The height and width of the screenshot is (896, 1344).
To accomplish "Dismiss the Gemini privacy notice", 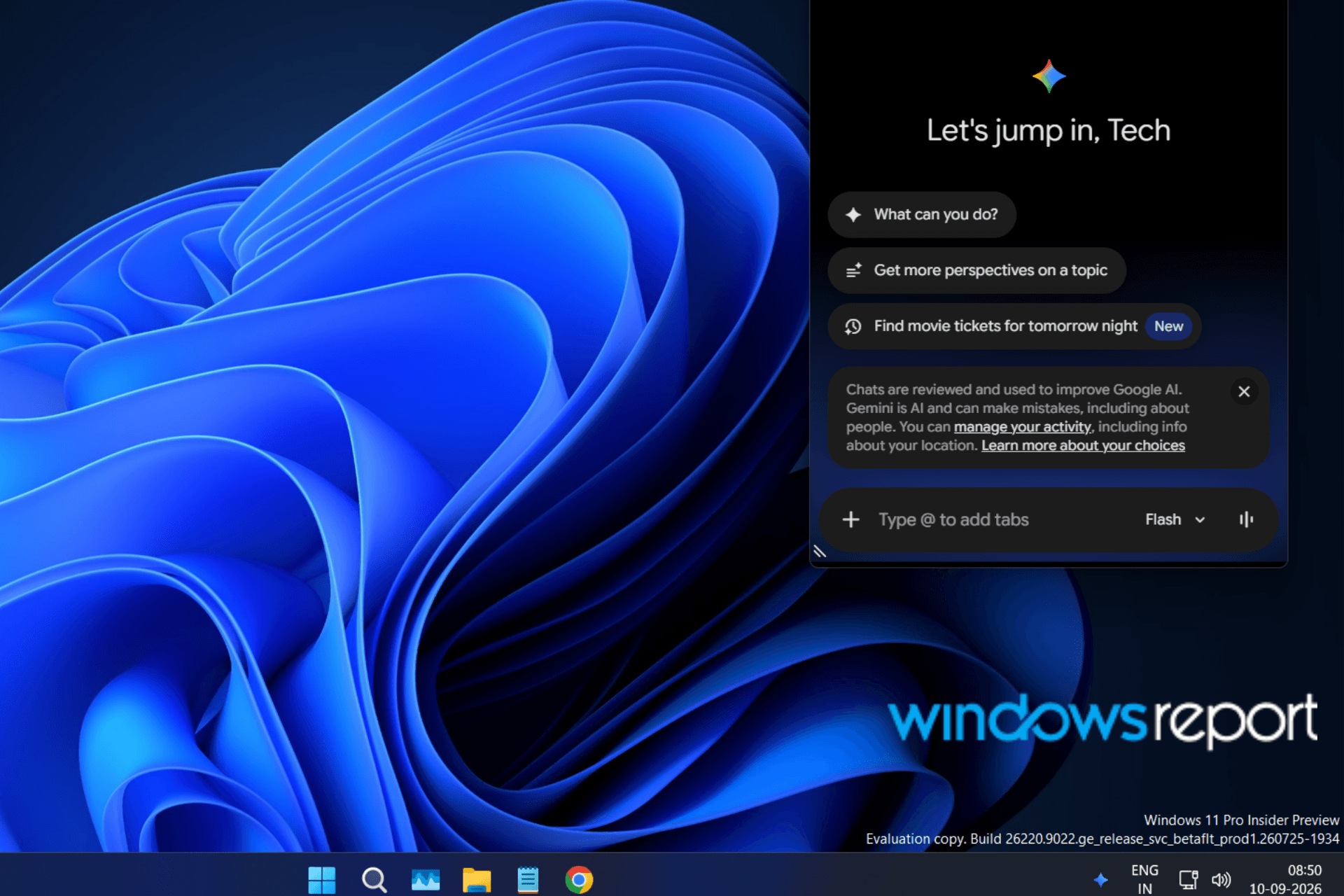I will click(x=1244, y=391).
